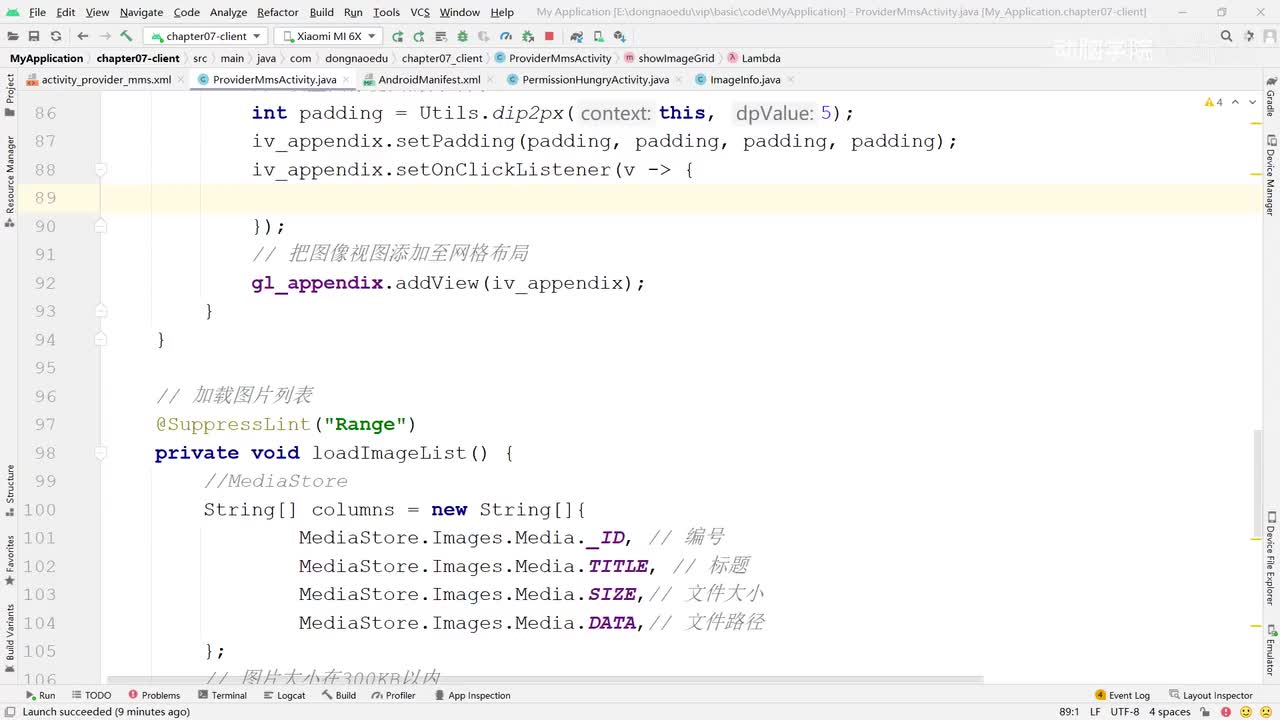This screenshot has width=1280, height=720.
Task: Toggle the Device Manager side panel
Action: pyautogui.click(x=1271, y=175)
